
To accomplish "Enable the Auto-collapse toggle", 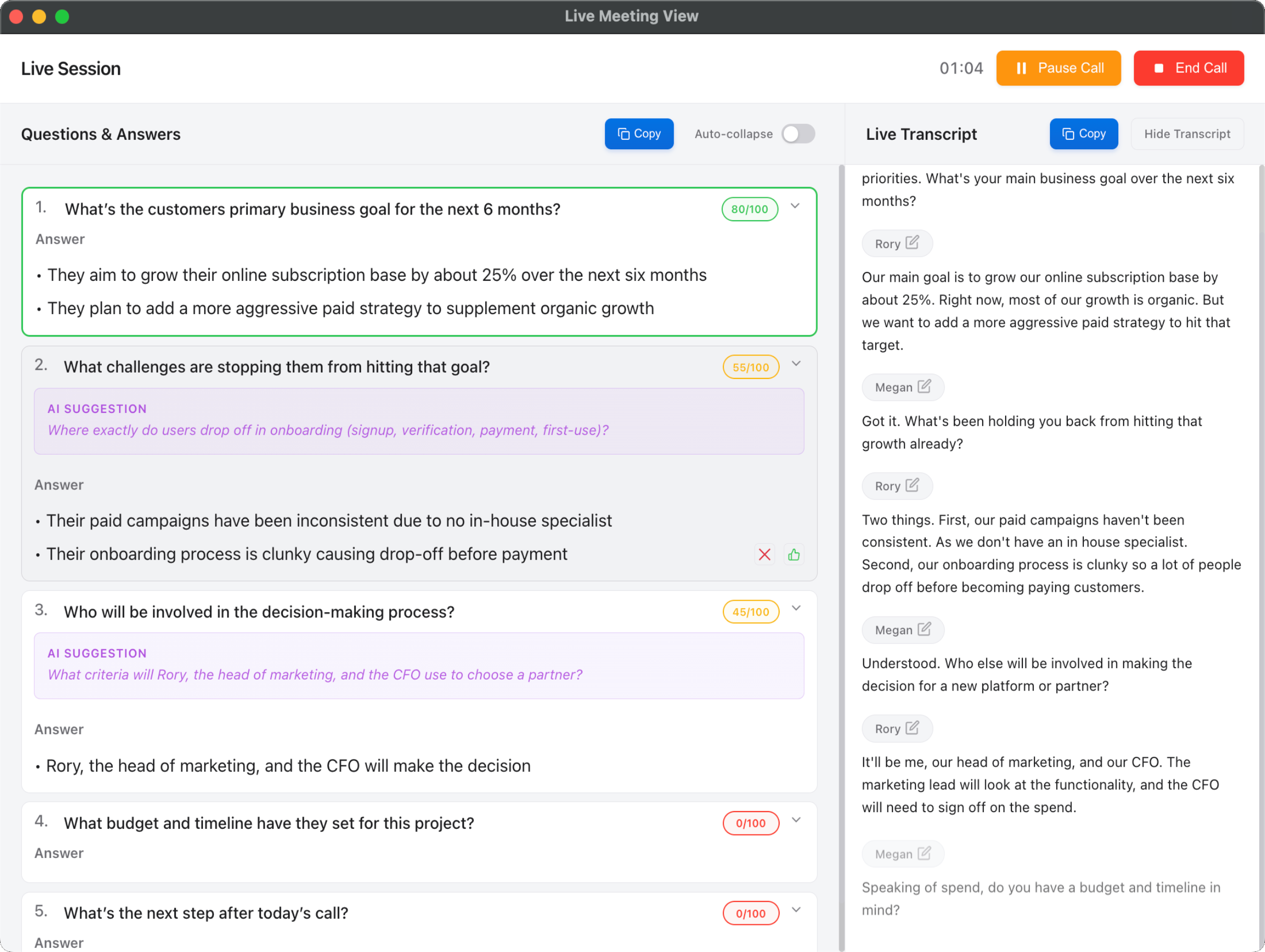I will click(798, 133).
